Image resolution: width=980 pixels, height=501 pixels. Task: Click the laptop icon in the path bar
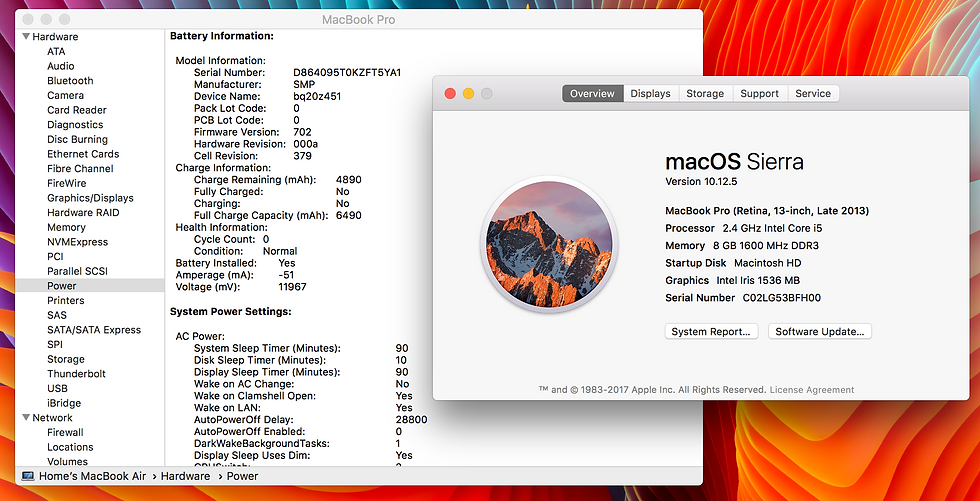pos(28,476)
